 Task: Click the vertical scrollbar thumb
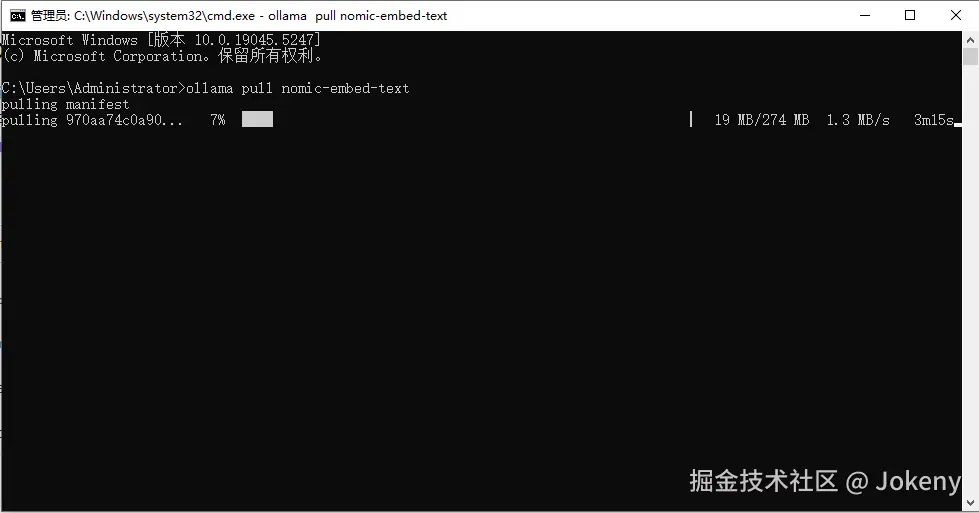tap(970, 56)
